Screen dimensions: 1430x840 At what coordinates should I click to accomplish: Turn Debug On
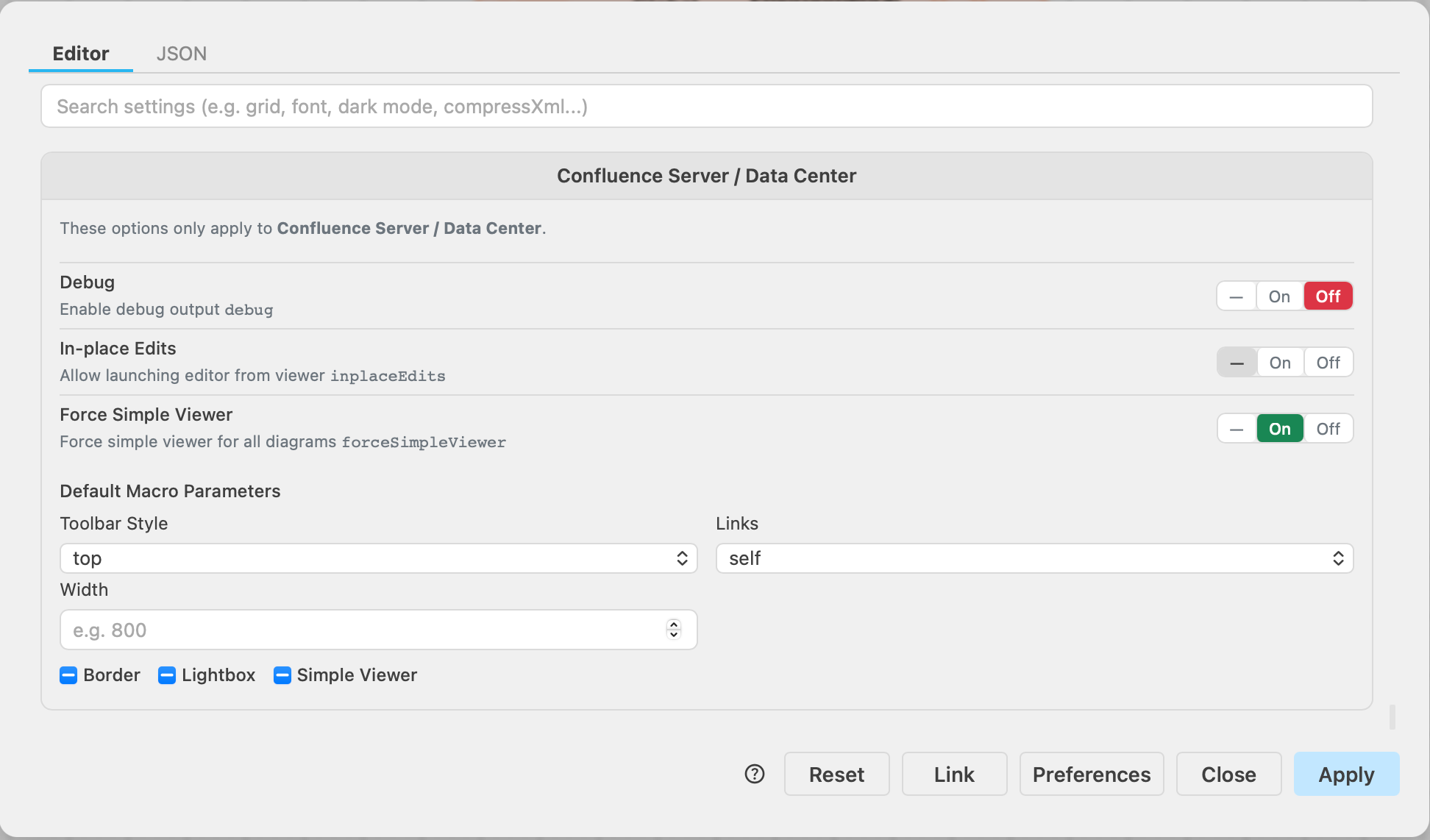[x=1280, y=296]
